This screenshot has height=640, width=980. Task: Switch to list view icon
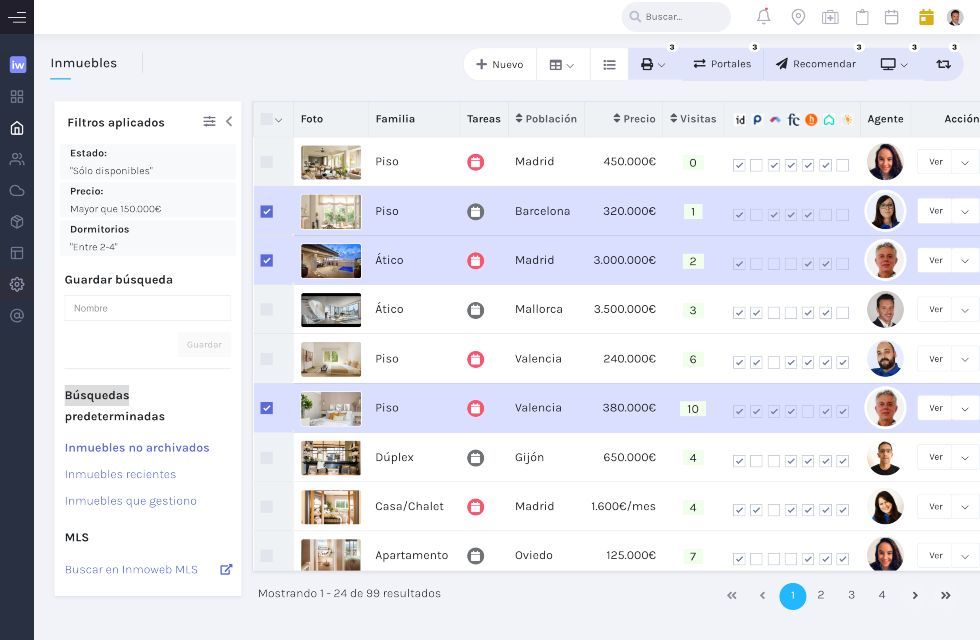tap(609, 64)
